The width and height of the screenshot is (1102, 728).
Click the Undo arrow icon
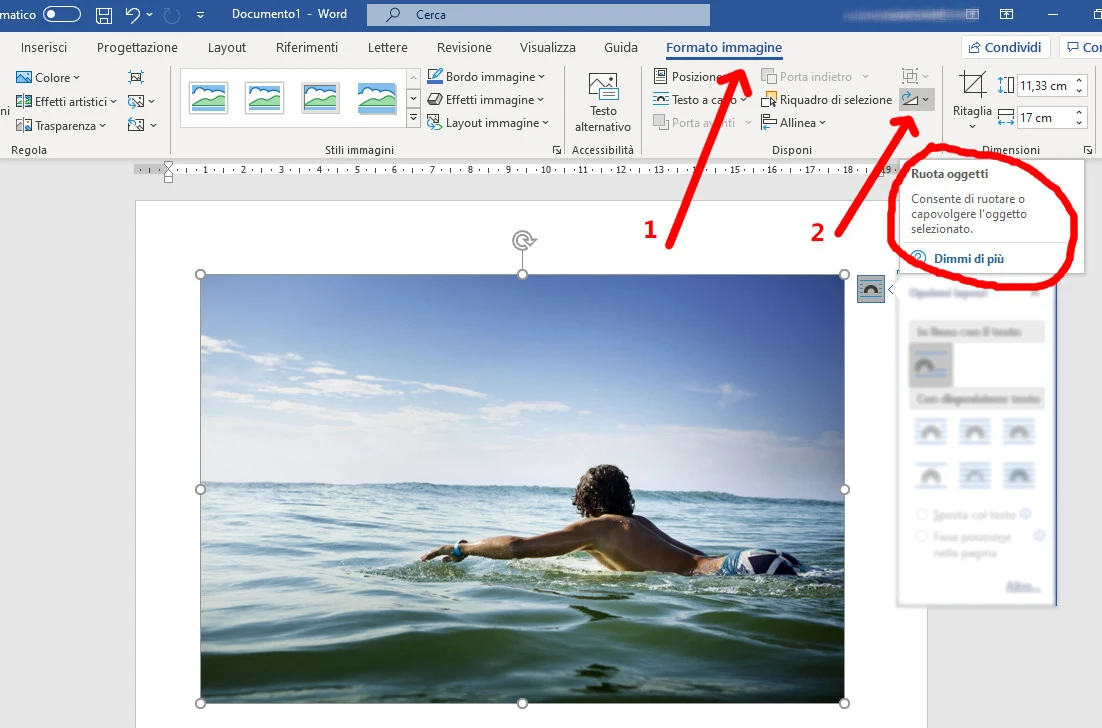132,15
